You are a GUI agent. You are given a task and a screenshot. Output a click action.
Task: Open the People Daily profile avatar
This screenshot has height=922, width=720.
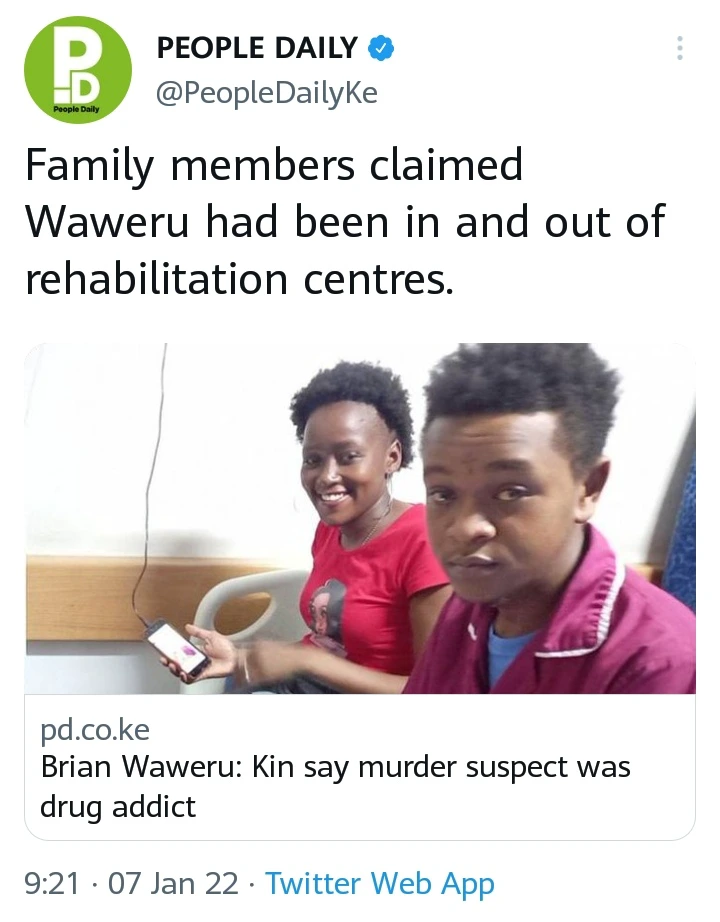coord(78,69)
